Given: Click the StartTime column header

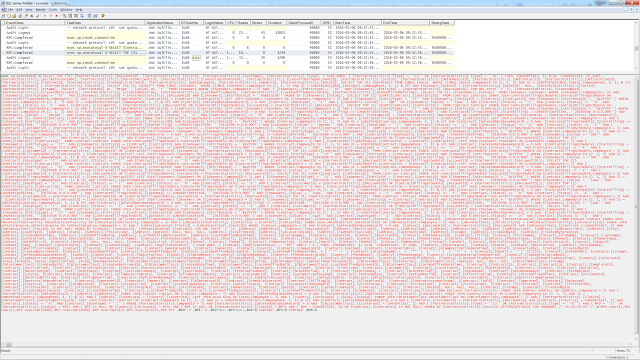Looking at the screenshot, I should tap(357, 23).
